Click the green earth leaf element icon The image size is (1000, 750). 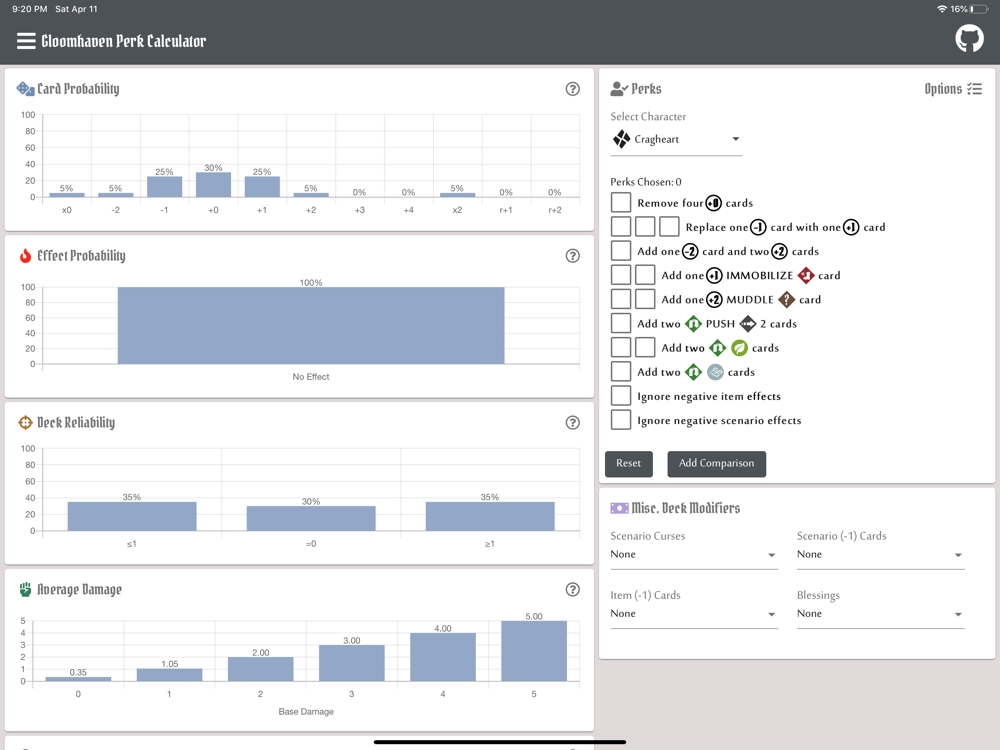[740, 348]
